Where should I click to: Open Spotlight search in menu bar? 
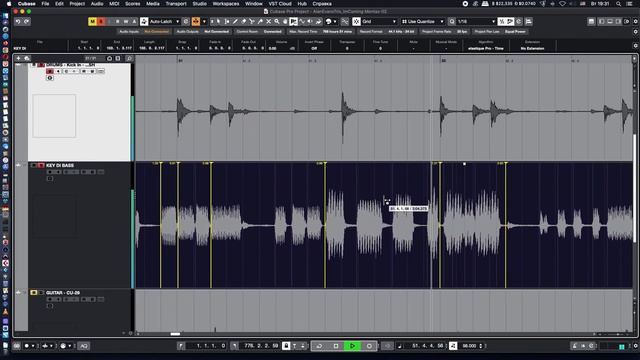(618, 4)
